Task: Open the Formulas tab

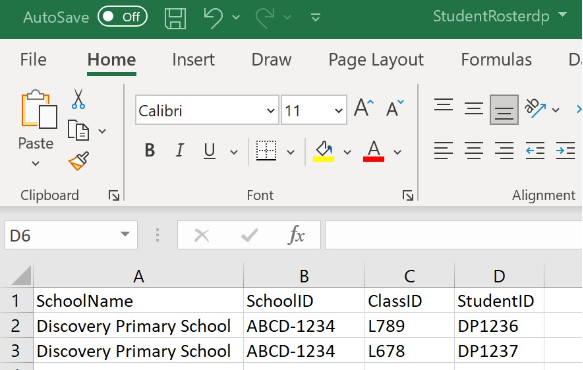Action: point(496,59)
